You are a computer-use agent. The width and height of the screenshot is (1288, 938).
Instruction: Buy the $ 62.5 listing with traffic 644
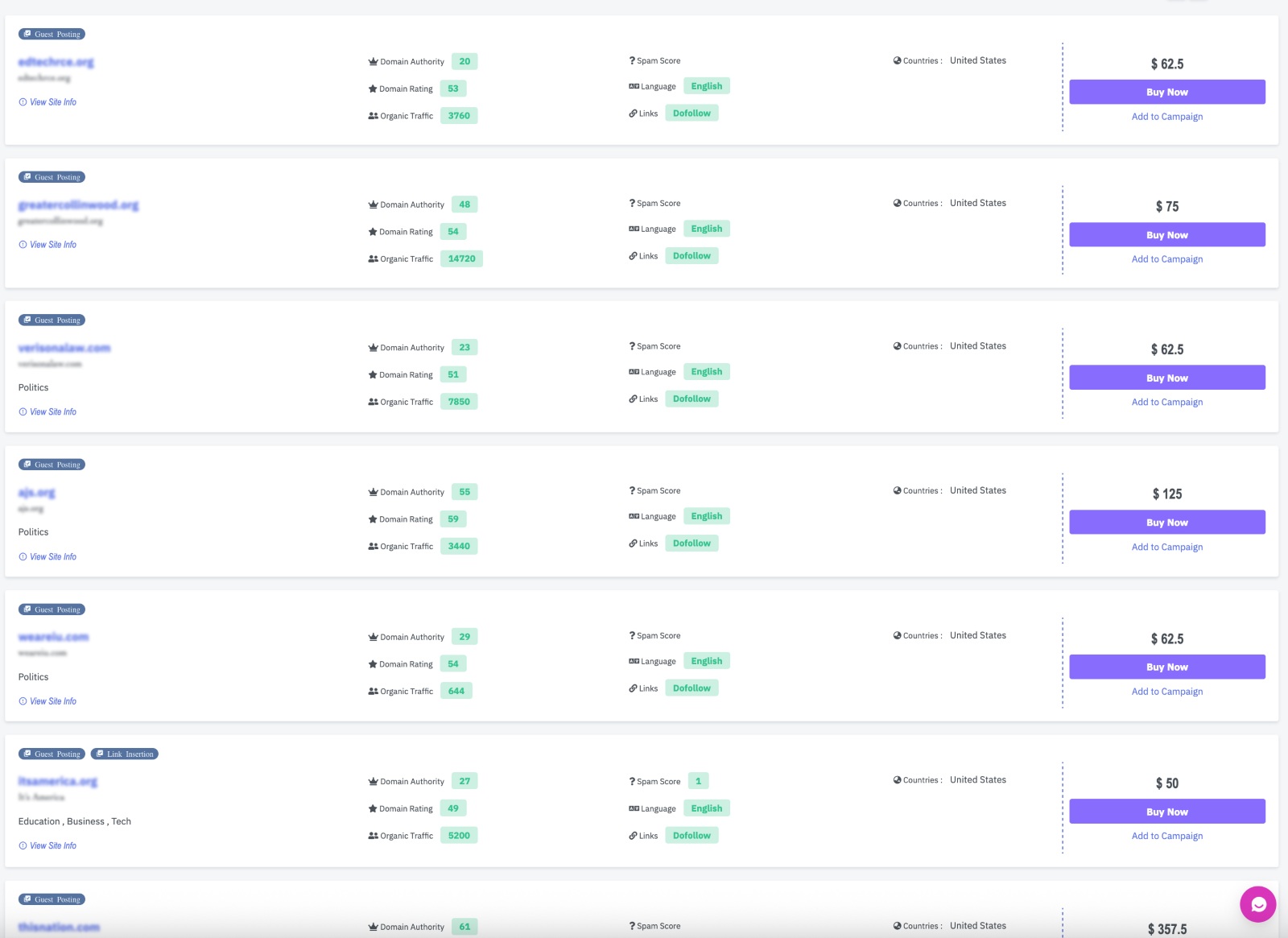point(1167,667)
